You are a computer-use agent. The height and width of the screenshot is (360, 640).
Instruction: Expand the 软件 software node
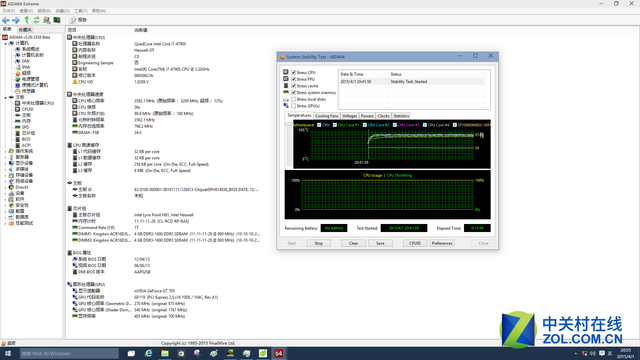(5, 199)
